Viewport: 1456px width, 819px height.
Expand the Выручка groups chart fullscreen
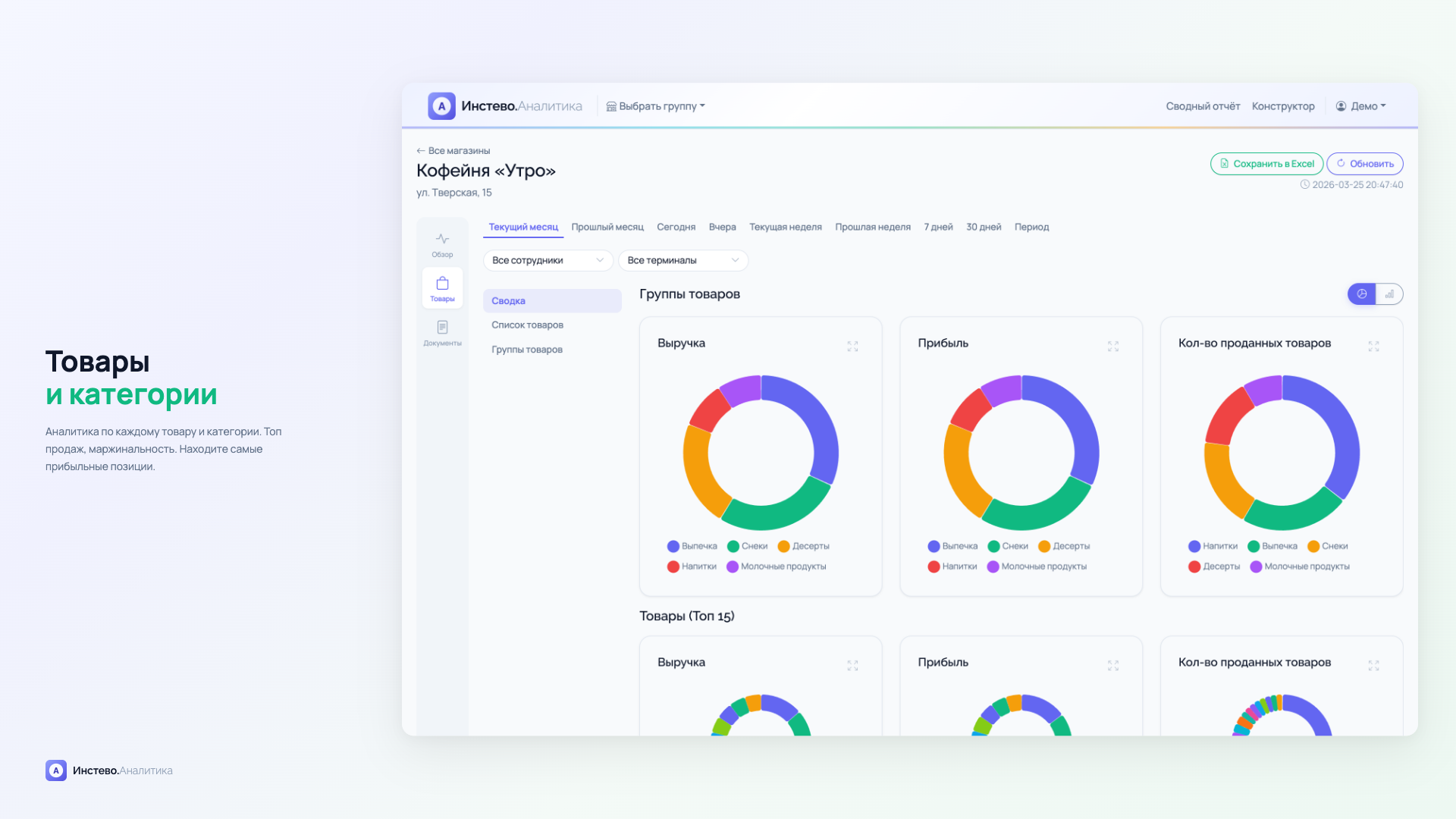coord(852,347)
